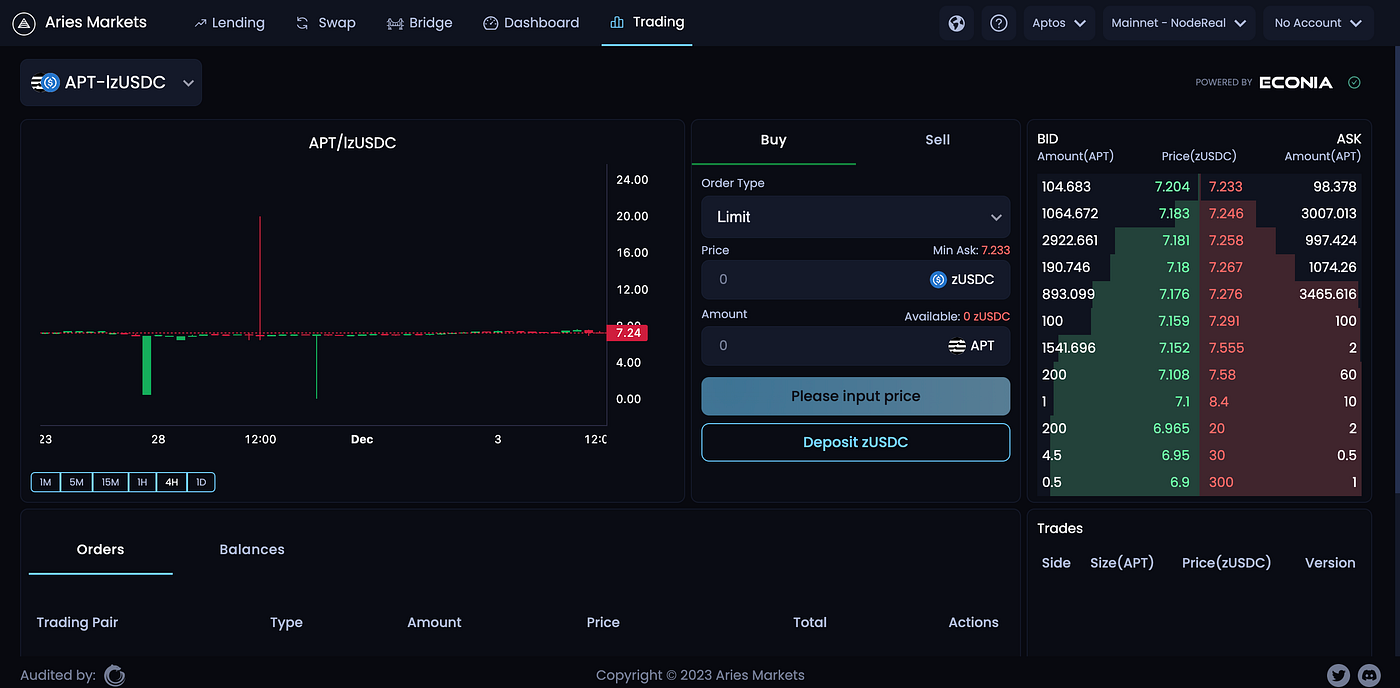Click ask price 8.4
The height and width of the screenshot is (688, 1400).
(1218, 401)
